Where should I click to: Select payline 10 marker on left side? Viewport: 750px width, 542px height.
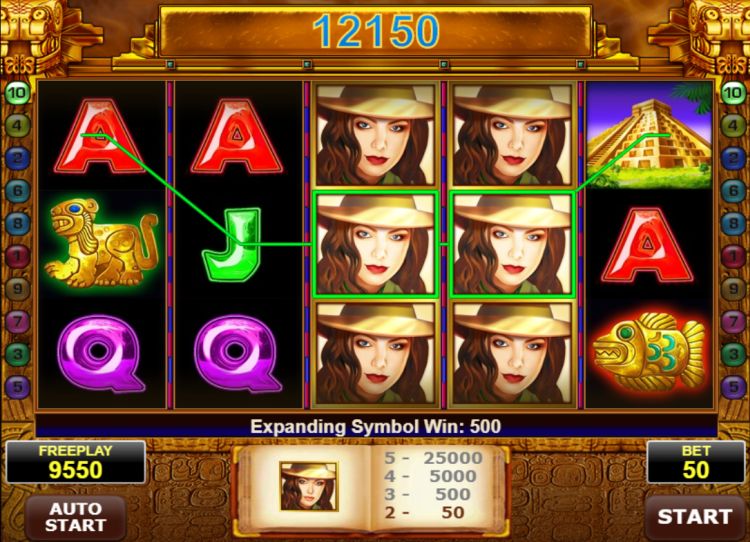coord(17,93)
